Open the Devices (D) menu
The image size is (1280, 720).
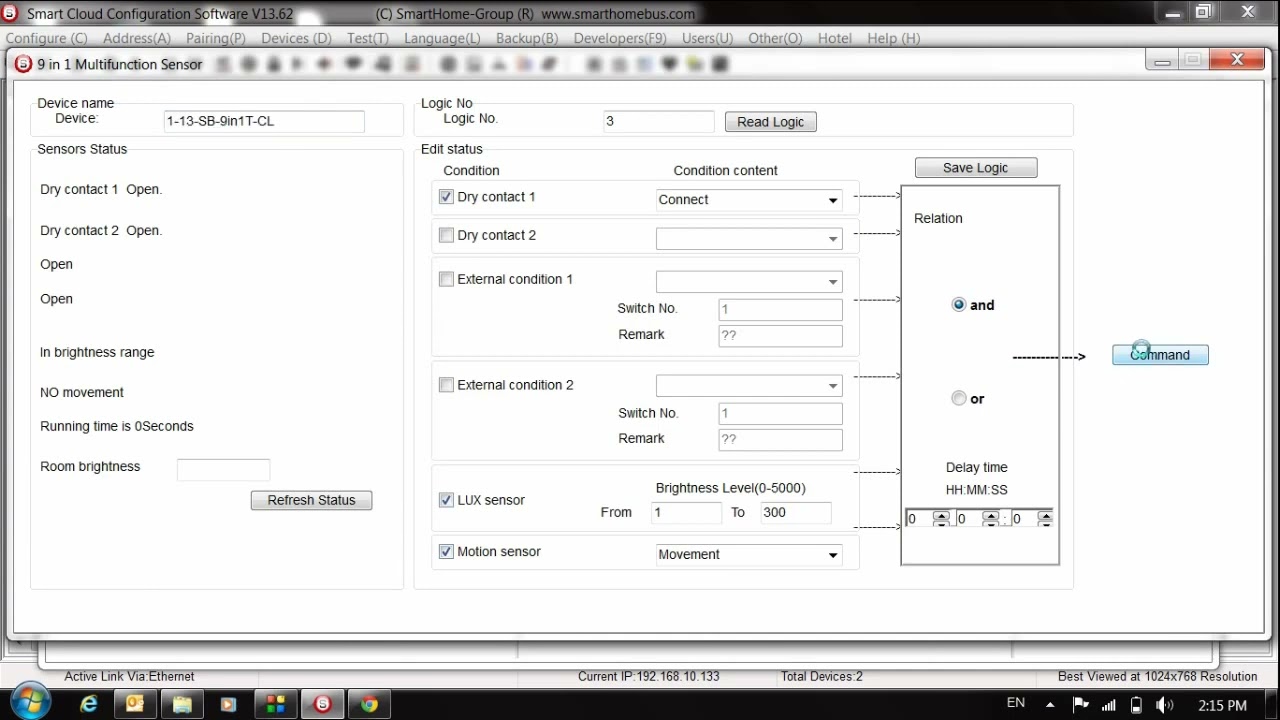pos(296,38)
